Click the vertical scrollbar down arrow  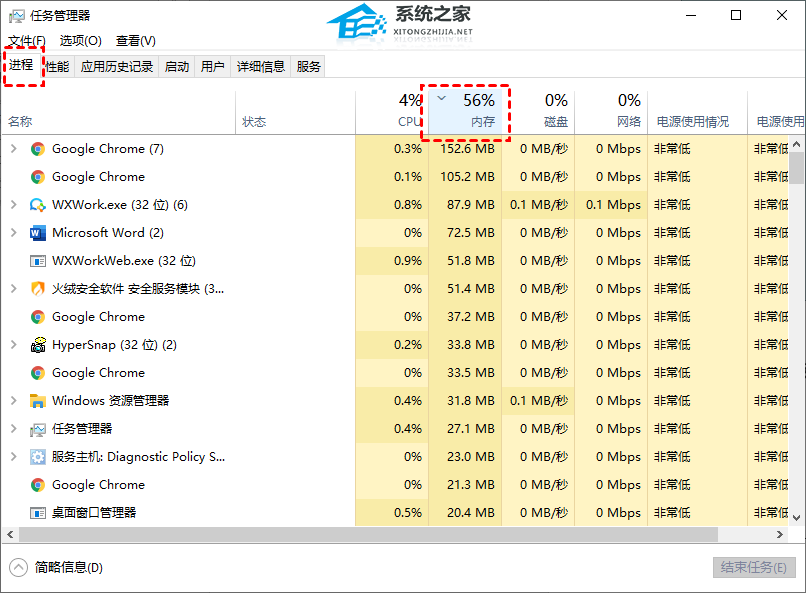click(797, 518)
